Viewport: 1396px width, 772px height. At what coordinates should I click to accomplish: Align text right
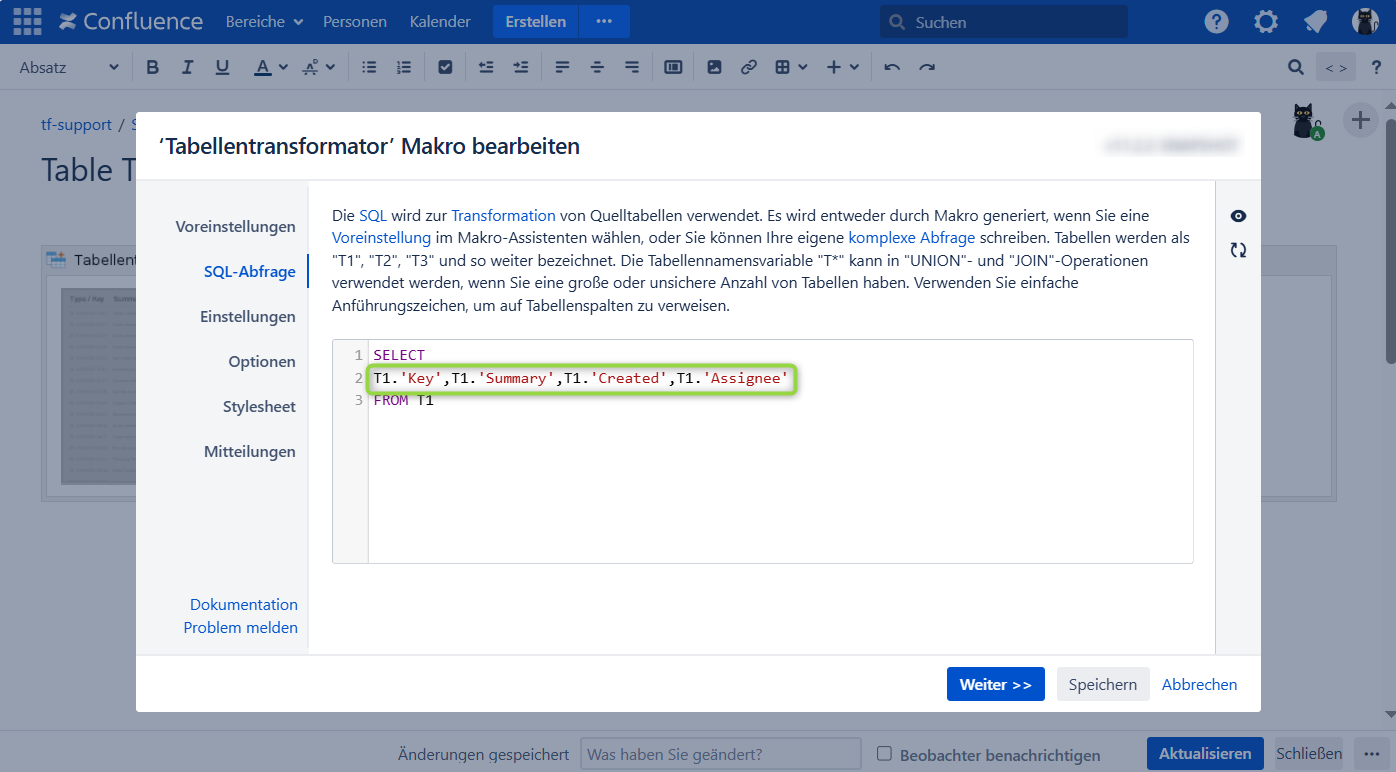(632, 67)
